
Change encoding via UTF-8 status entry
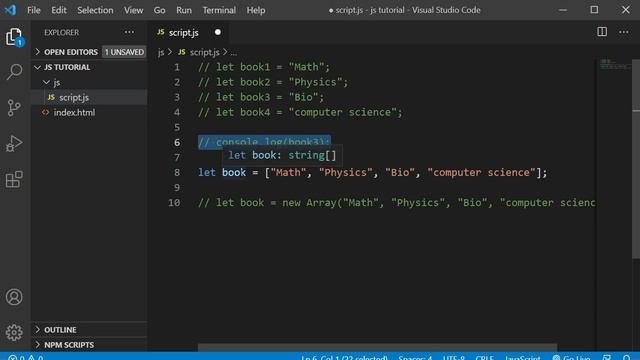(453, 357)
